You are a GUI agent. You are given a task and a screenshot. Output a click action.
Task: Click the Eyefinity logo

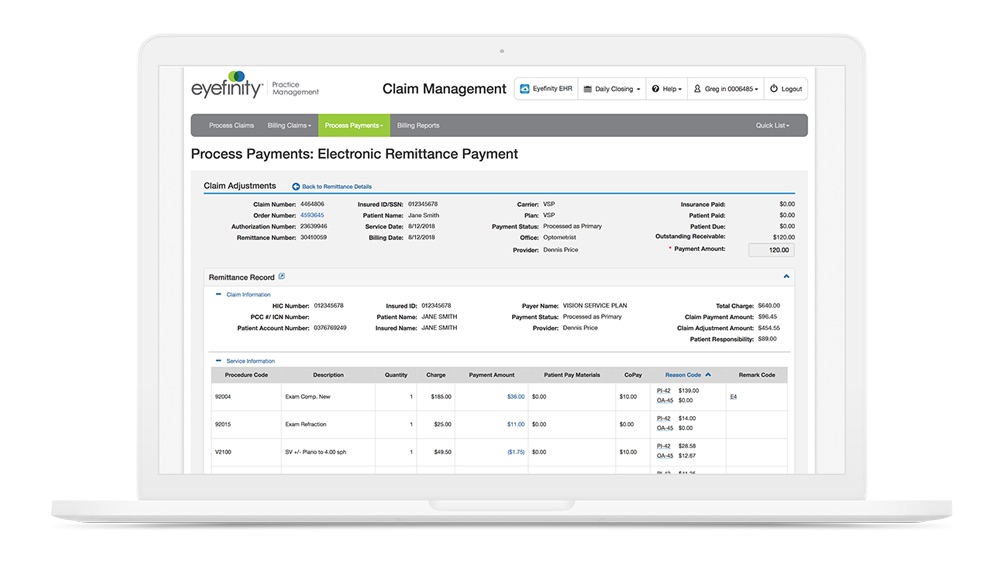pyautogui.click(x=227, y=85)
